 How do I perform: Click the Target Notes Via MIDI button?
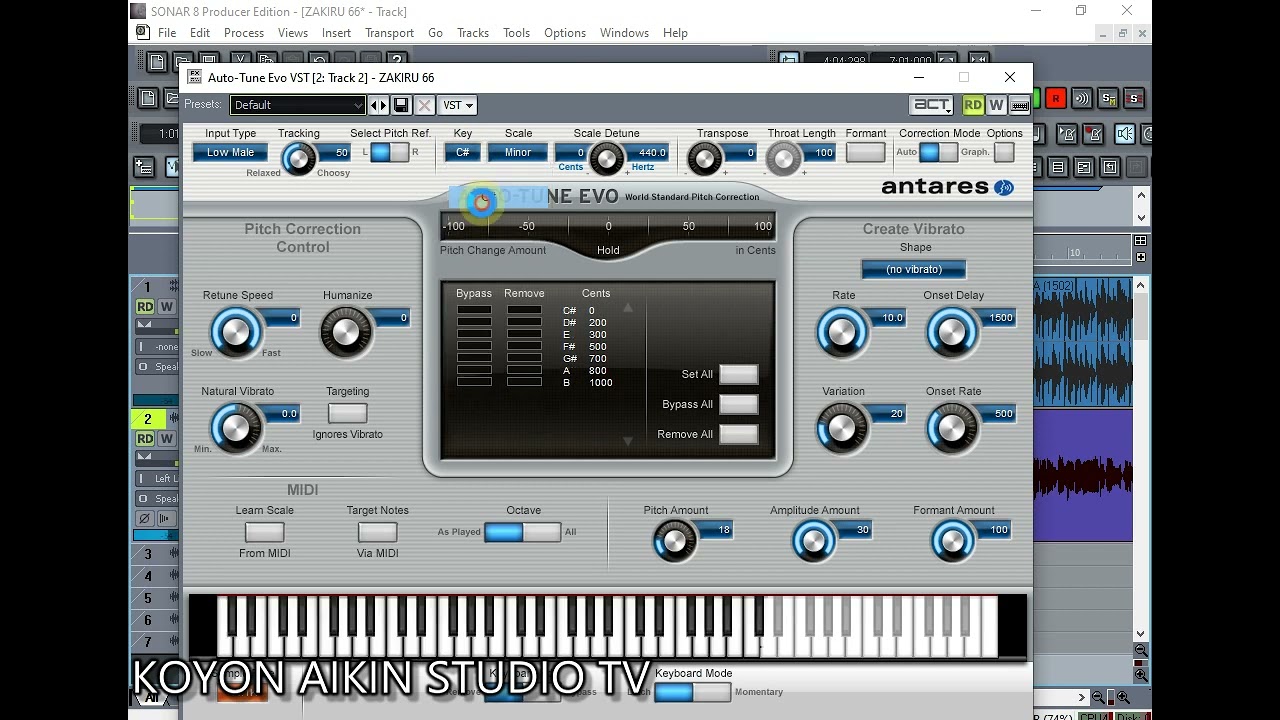(377, 532)
